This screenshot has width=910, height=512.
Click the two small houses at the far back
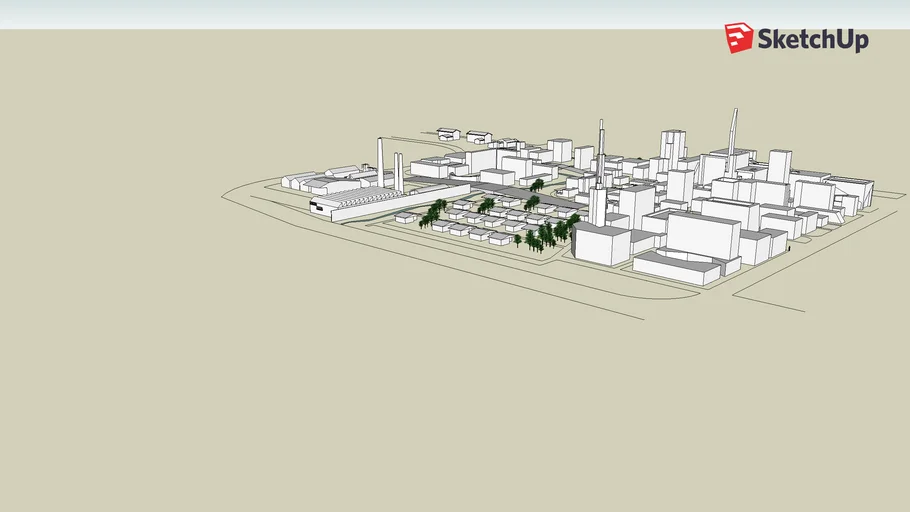462,134
